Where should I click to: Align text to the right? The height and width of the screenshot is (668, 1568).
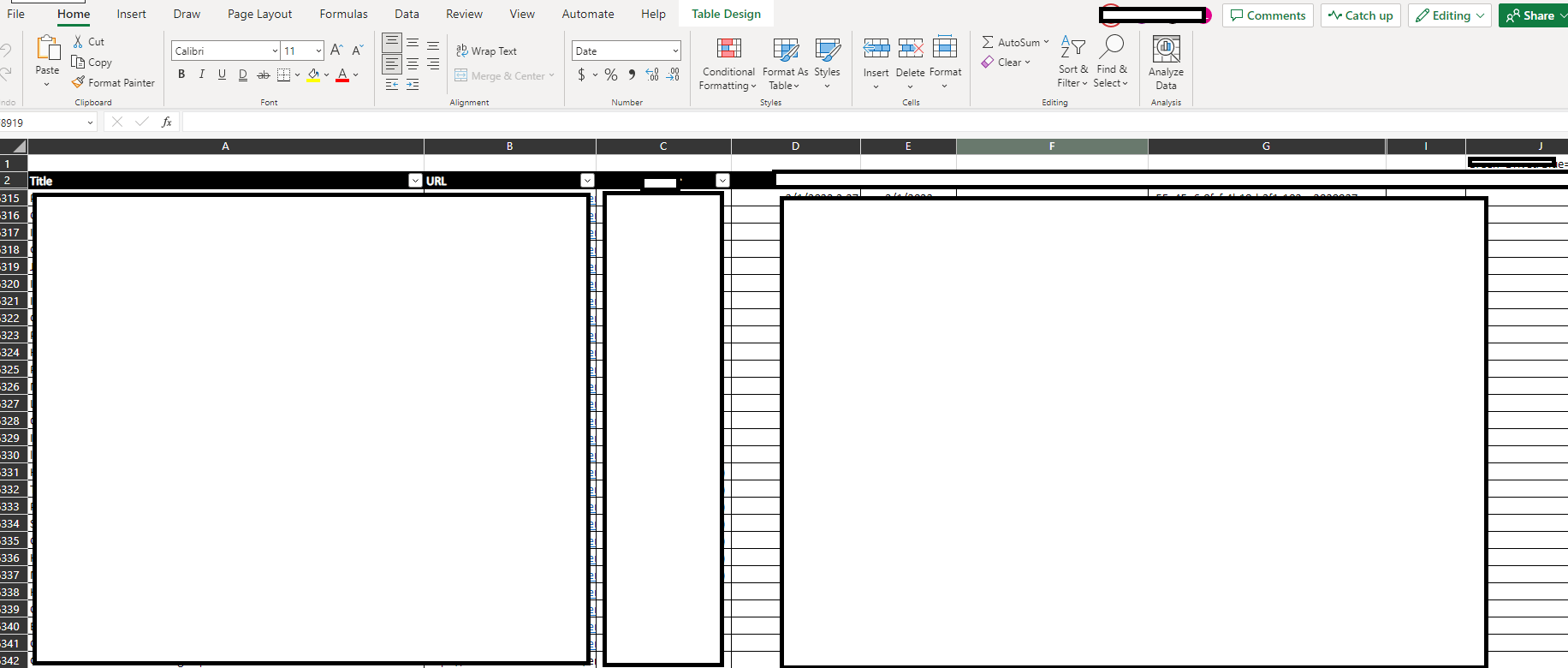pos(433,64)
